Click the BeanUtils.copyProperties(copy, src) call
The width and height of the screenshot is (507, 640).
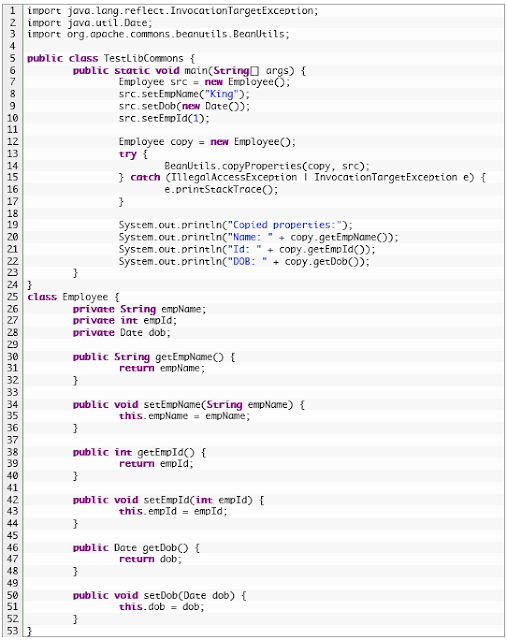point(267,166)
